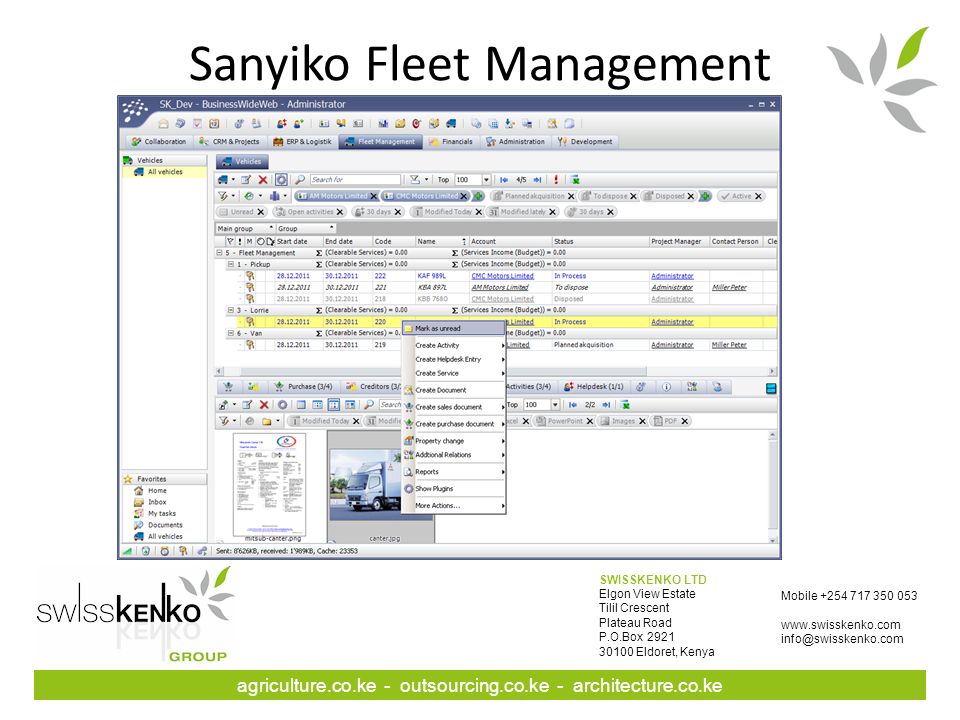Open Inbox in Favorites

coord(157,502)
